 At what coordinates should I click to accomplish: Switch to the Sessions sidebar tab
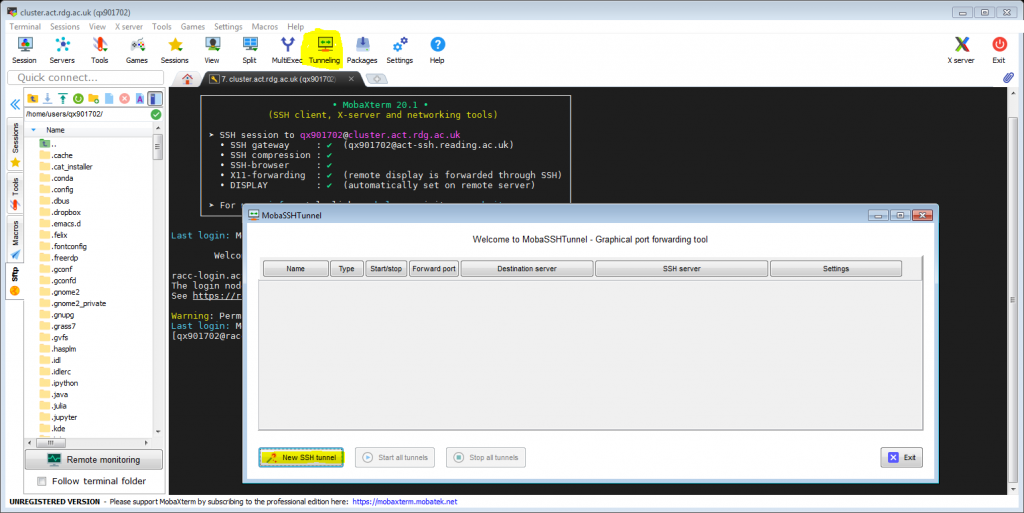15,147
